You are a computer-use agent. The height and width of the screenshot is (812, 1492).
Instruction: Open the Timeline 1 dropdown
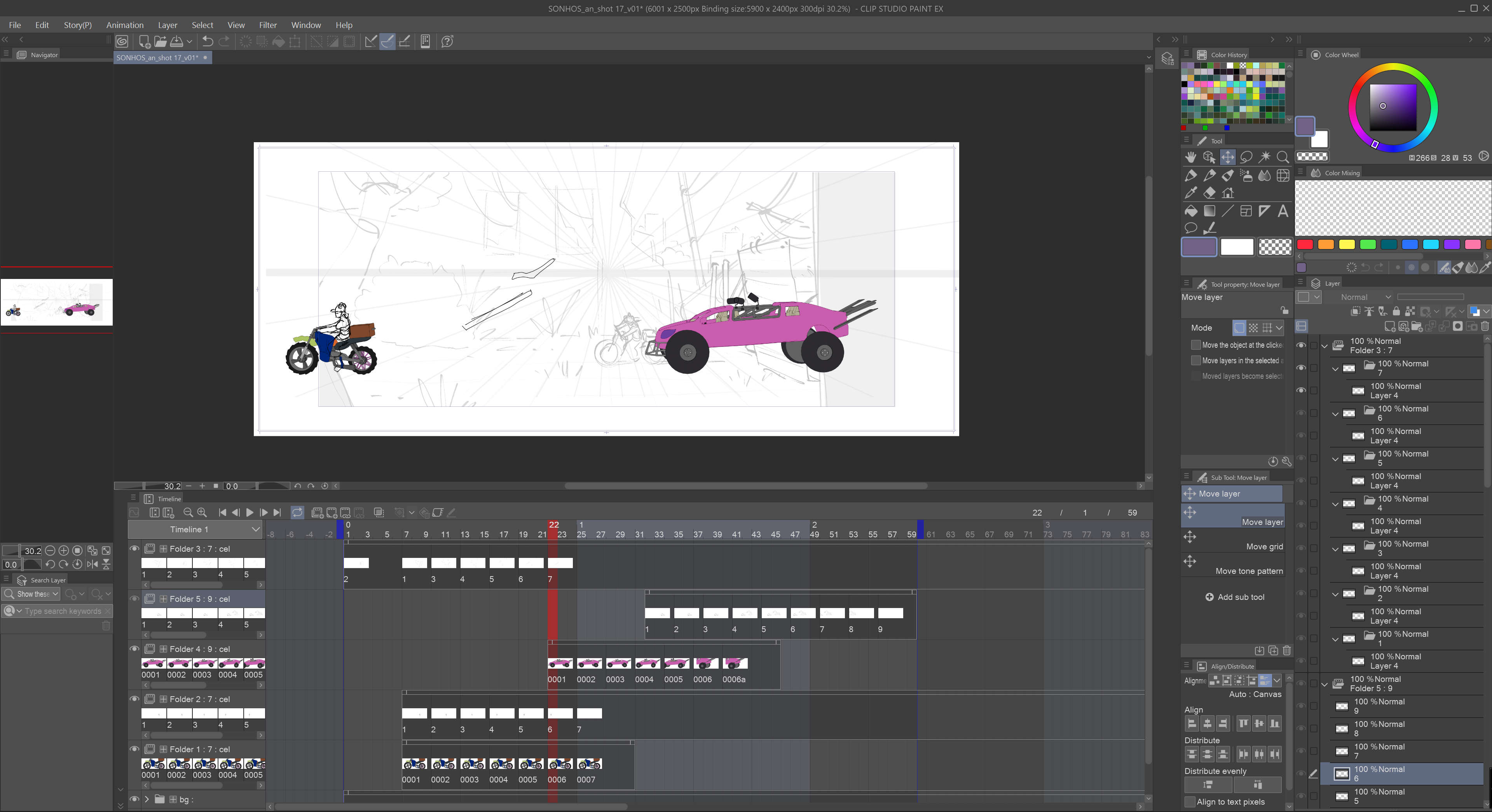(x=255, y=530)
